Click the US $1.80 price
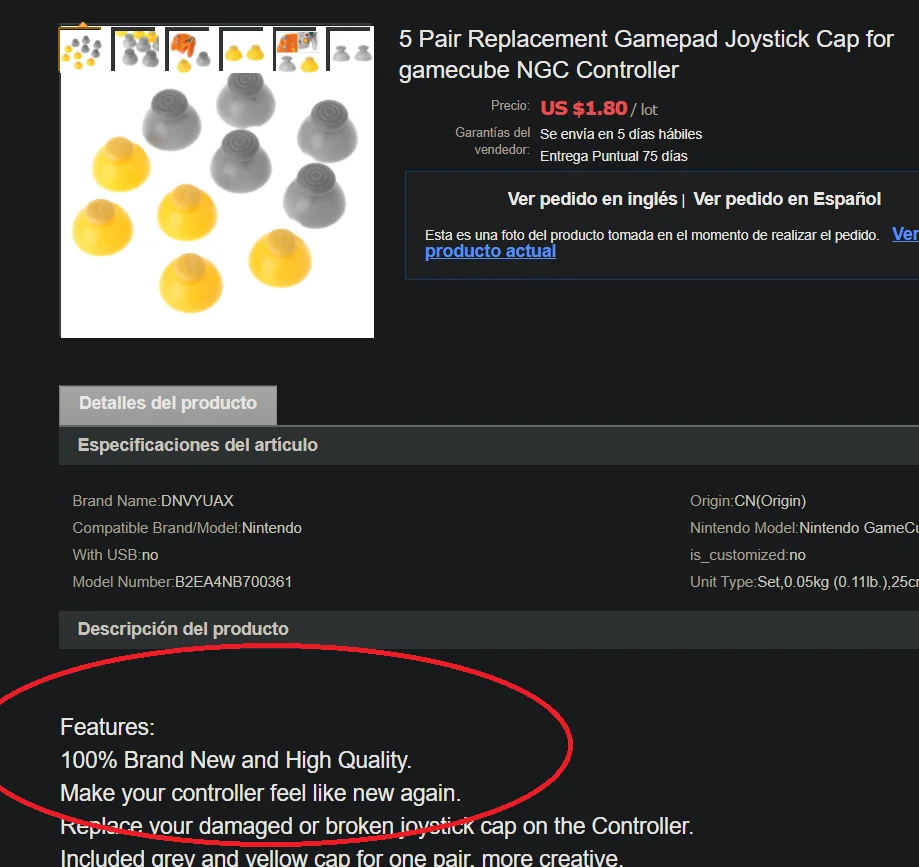This screenshot has height=867, width=919. [583, 108]
